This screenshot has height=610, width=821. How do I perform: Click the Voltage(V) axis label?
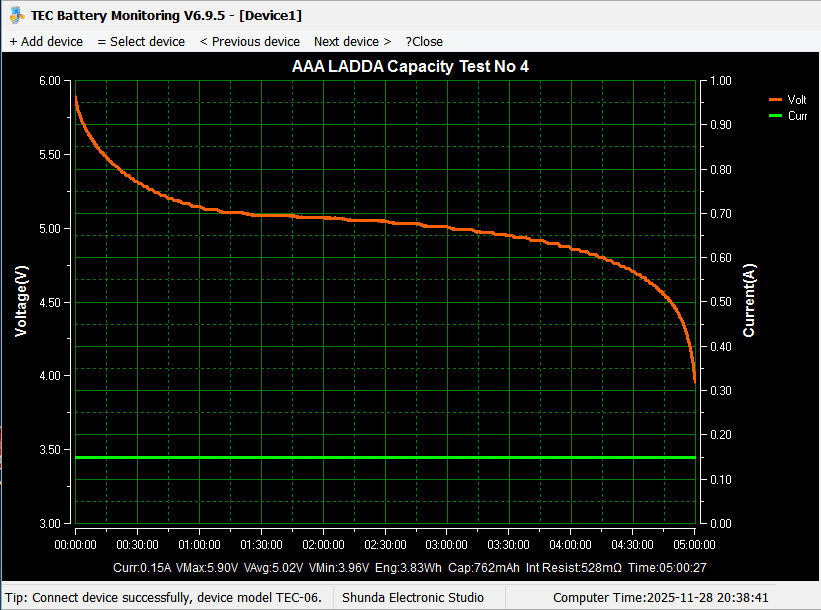[22, 301]
